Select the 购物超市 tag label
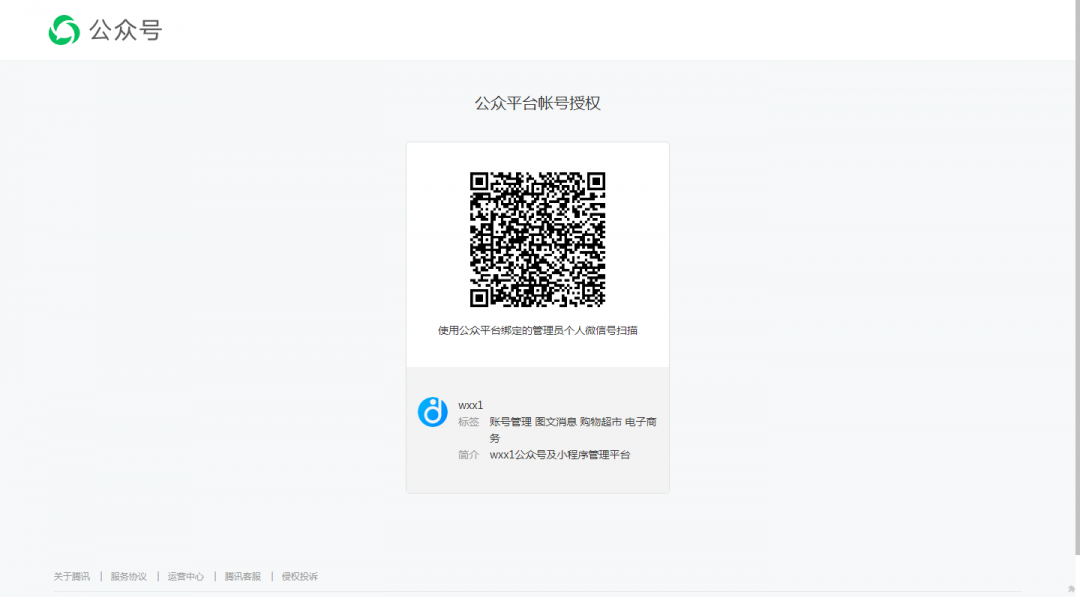This screenshot has height=597, width=1080. [602, 421]
